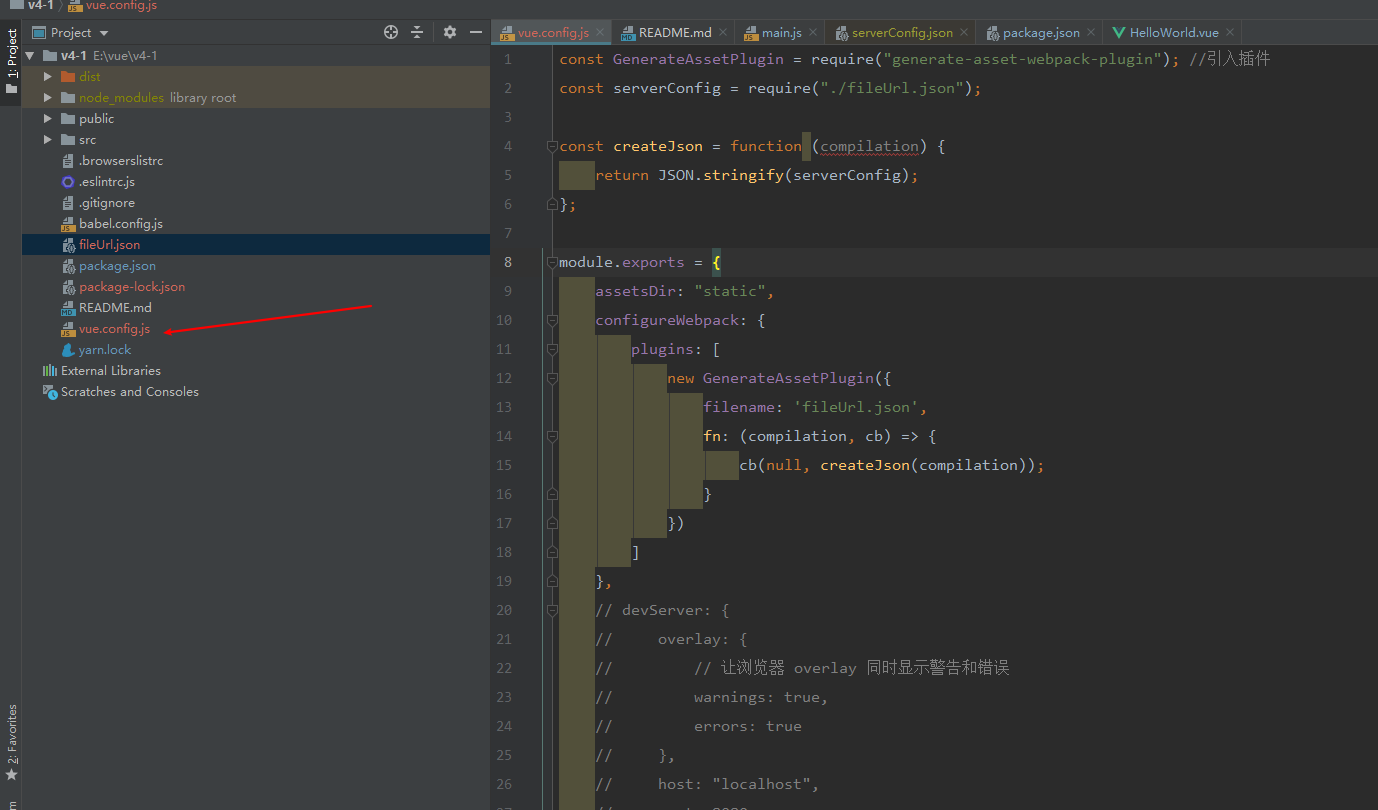
Task: Fold fn arrow function at line 14
Action: click(551, 436)
